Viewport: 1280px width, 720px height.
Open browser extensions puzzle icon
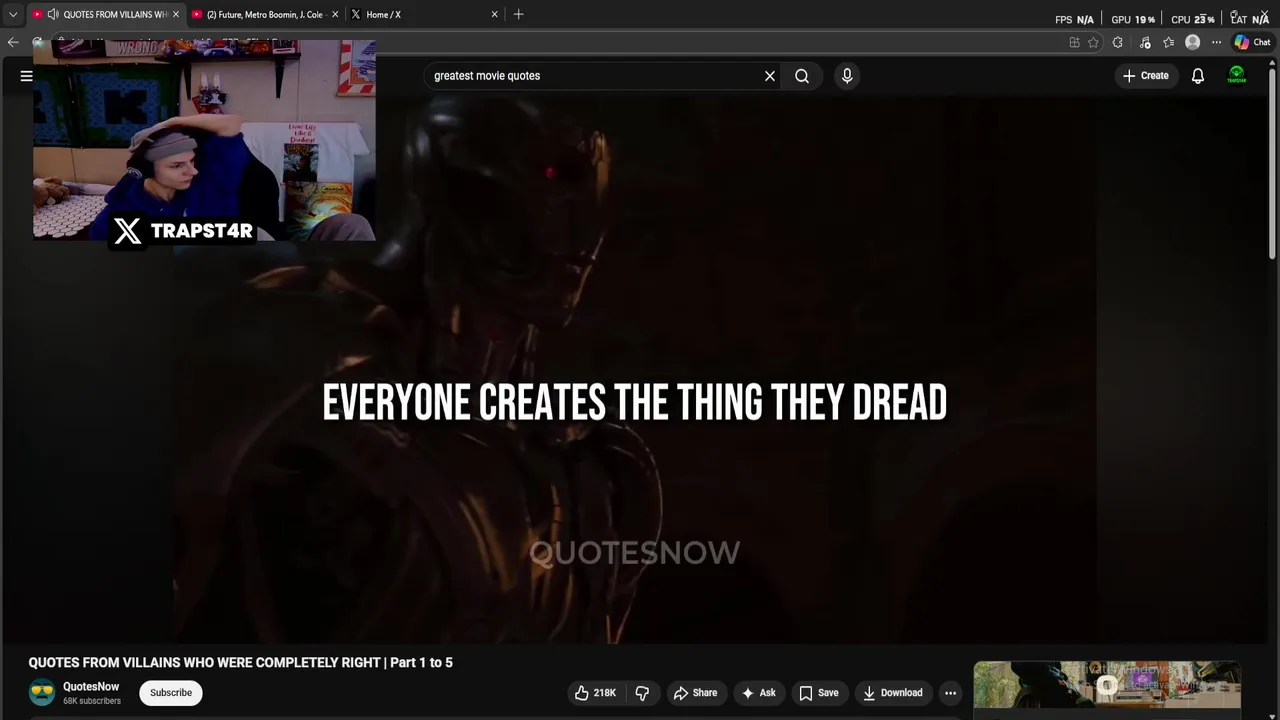tap(1118, 42)
